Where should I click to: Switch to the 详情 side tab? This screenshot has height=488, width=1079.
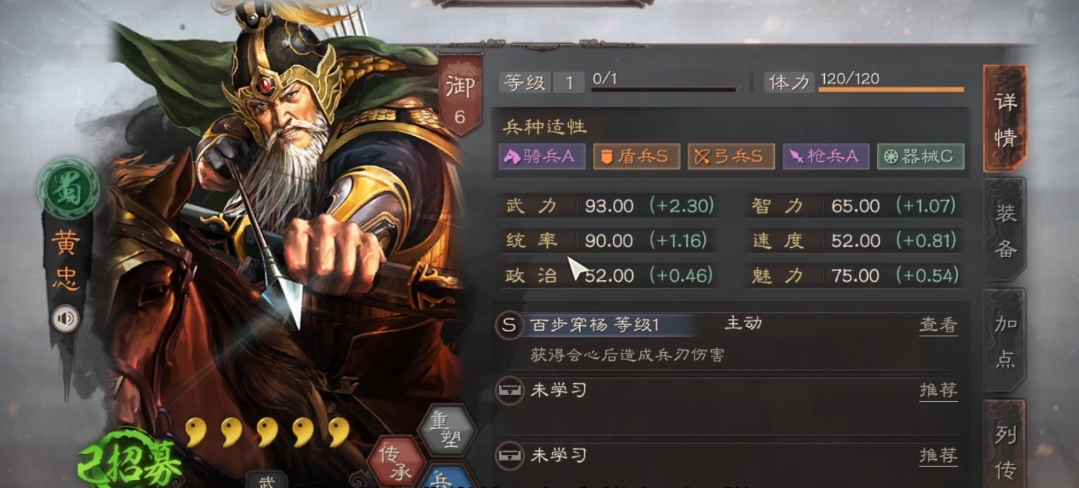tap(1005, 119)
